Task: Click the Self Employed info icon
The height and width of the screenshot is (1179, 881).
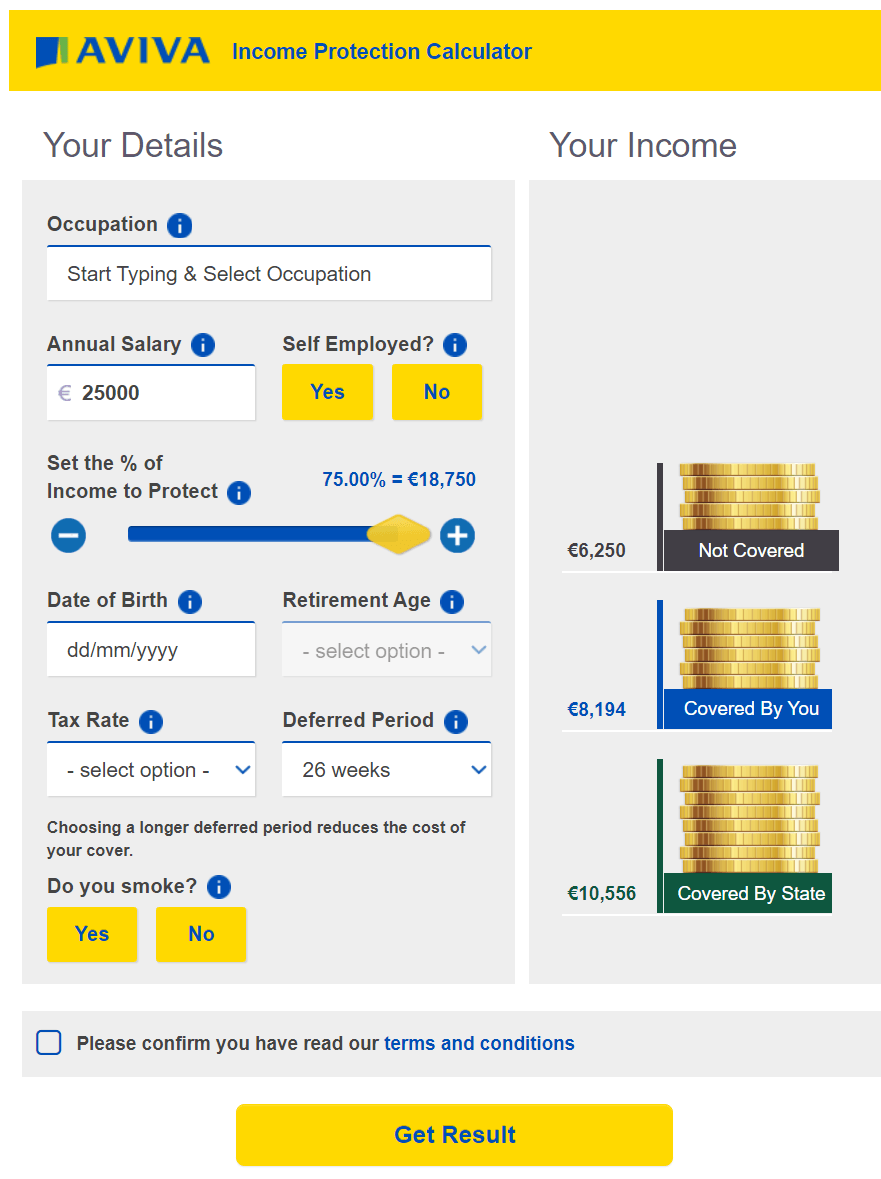Action: (x=455, y=345)
